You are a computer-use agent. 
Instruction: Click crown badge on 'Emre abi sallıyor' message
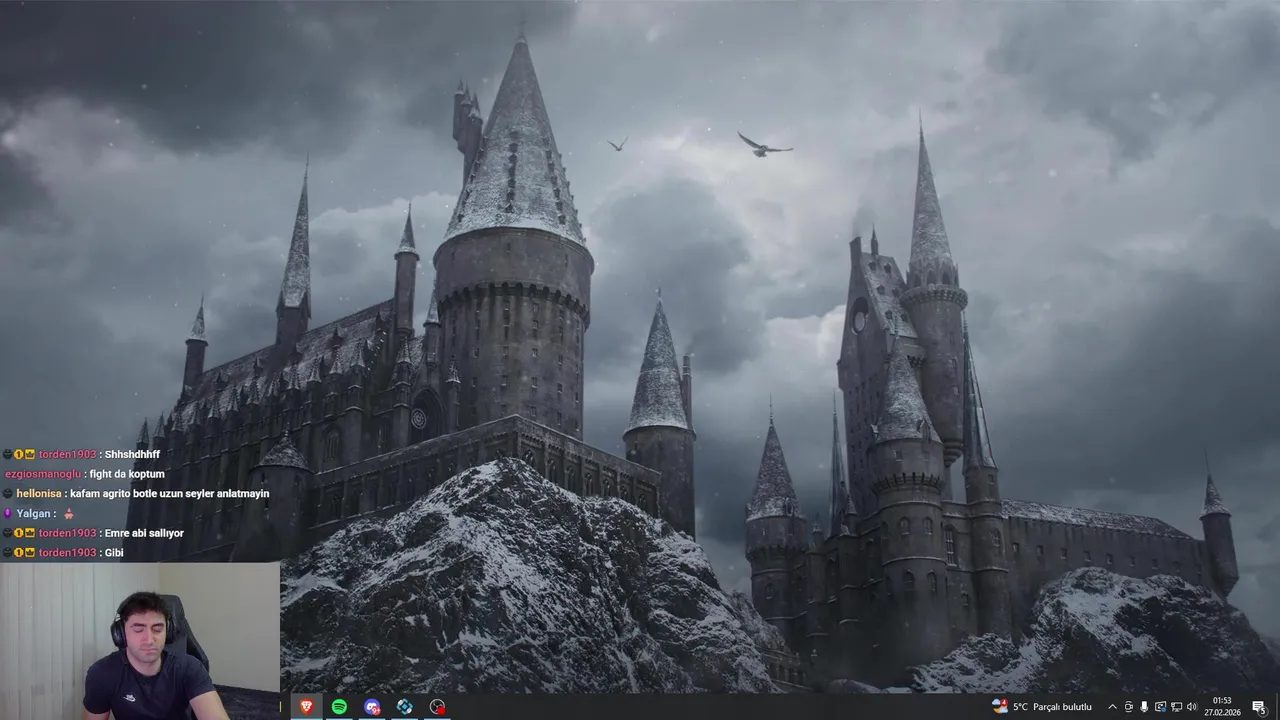point(30,533)
